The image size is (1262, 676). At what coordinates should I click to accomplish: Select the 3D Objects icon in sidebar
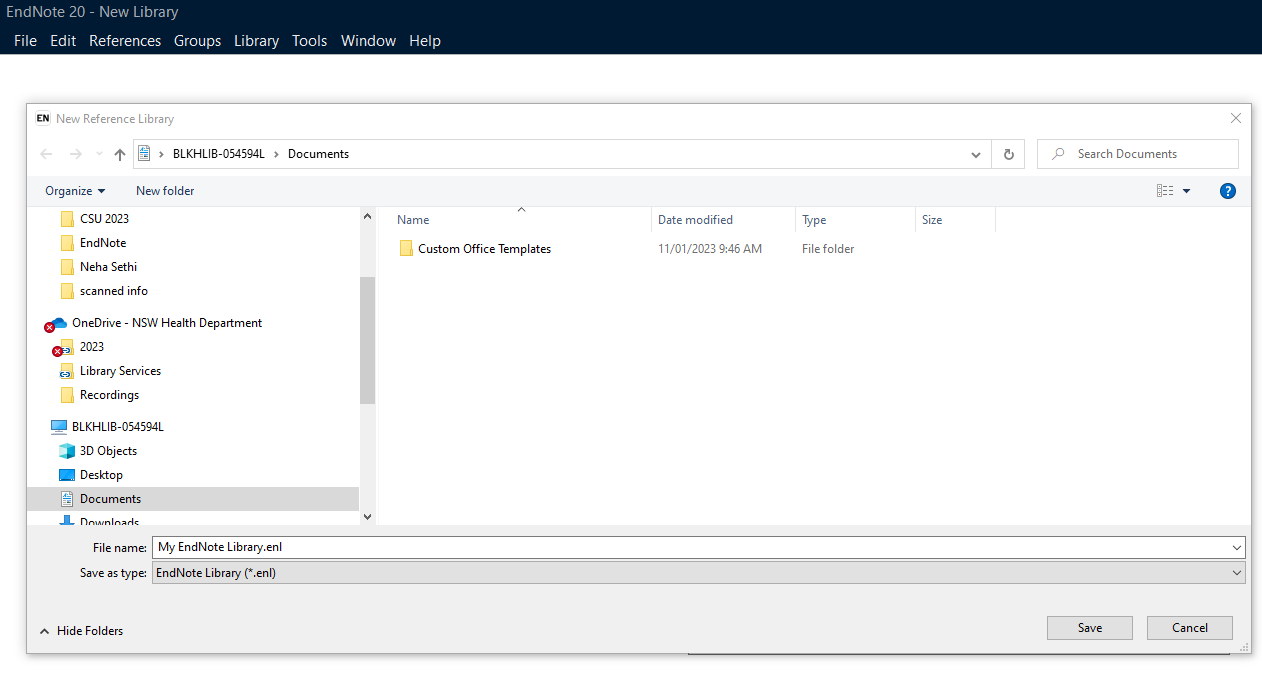pos(67,451)
